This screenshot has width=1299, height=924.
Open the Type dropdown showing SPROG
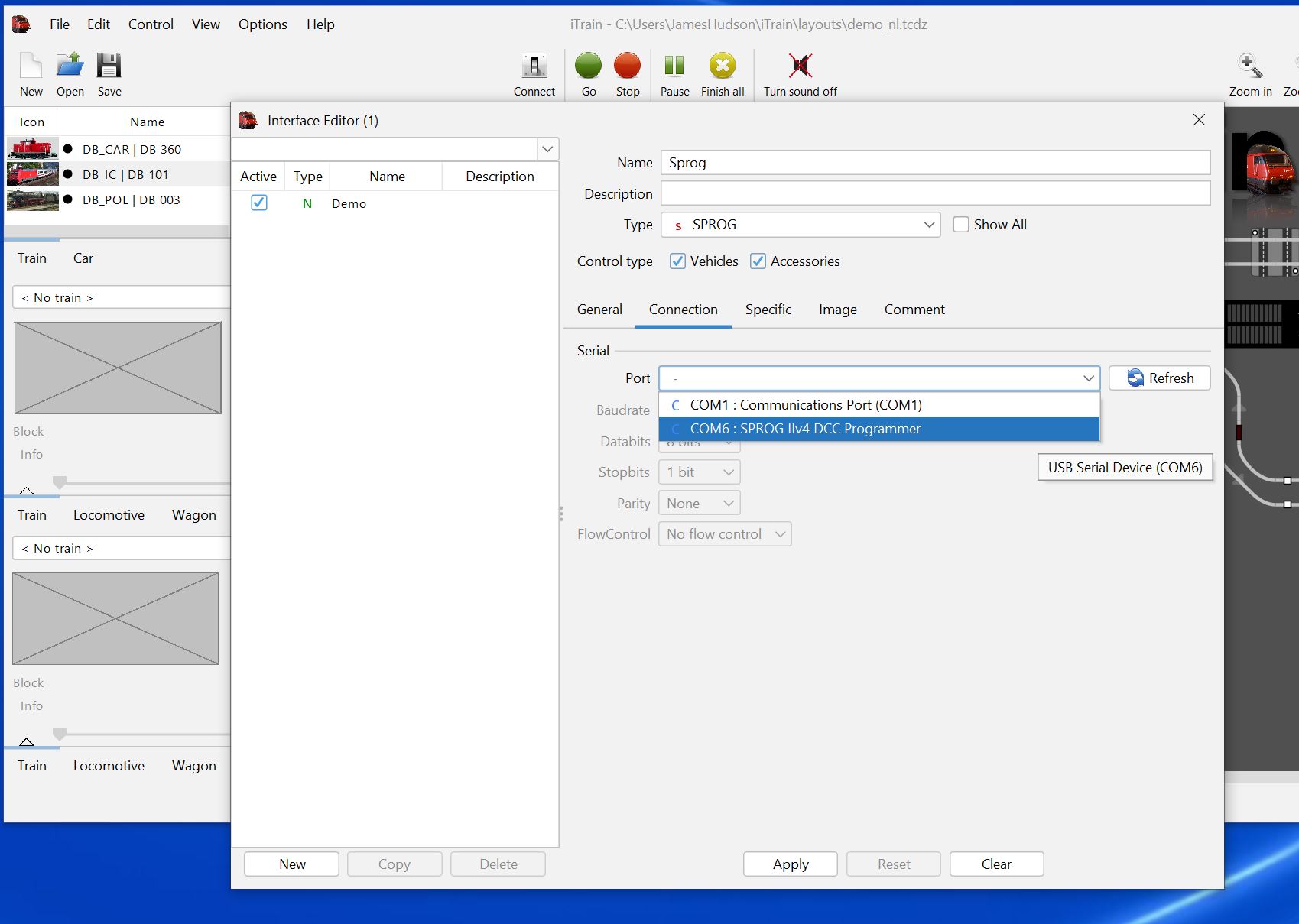[927, 225]
